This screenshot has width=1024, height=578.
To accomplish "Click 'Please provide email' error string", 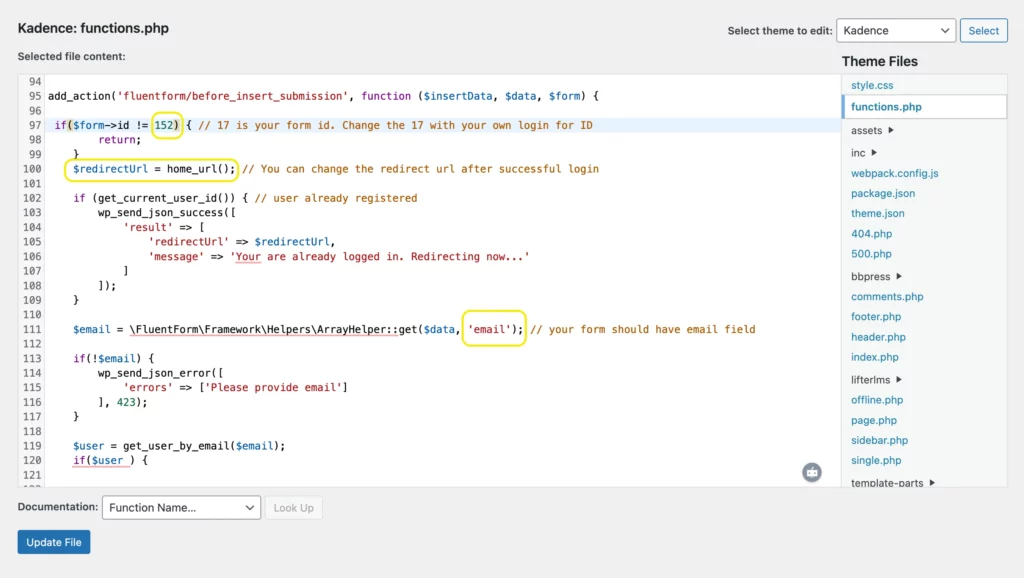I will point(274,387).
